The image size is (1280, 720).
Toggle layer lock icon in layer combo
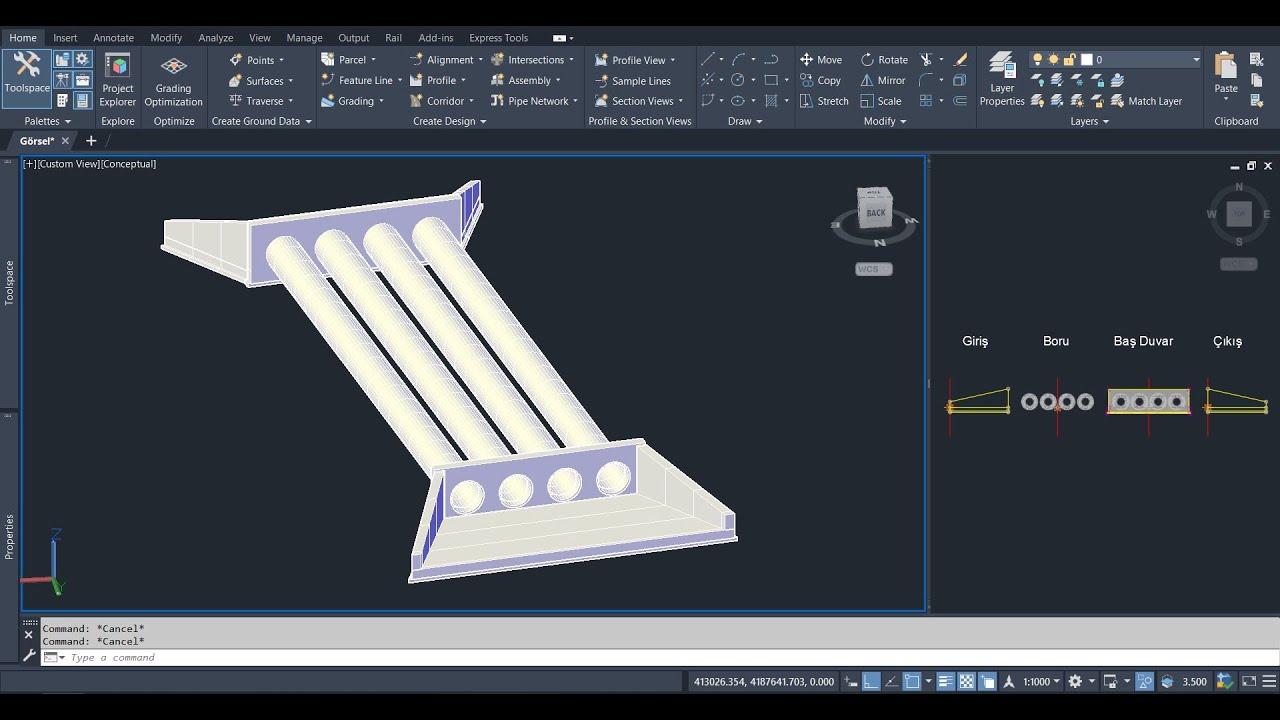click(1069, 60)
